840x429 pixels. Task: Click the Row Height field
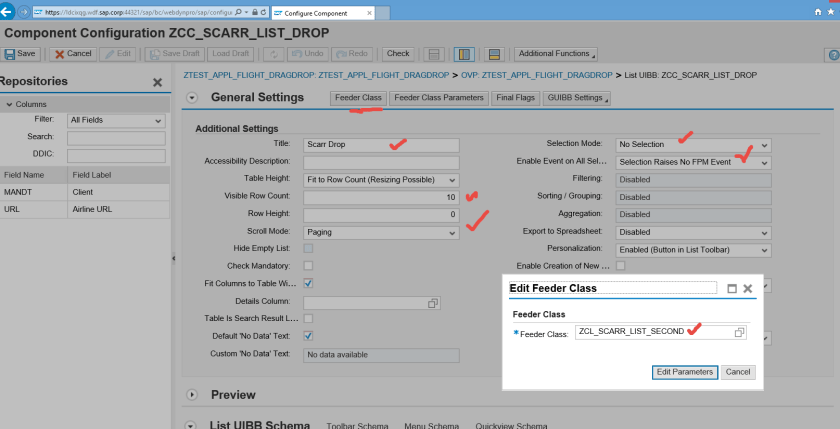pos(381,215)
